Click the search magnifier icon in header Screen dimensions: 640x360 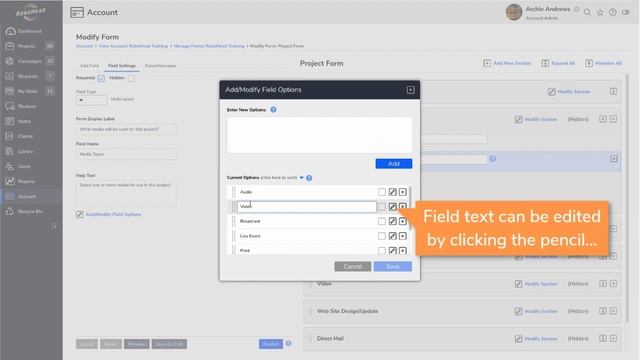587,13
